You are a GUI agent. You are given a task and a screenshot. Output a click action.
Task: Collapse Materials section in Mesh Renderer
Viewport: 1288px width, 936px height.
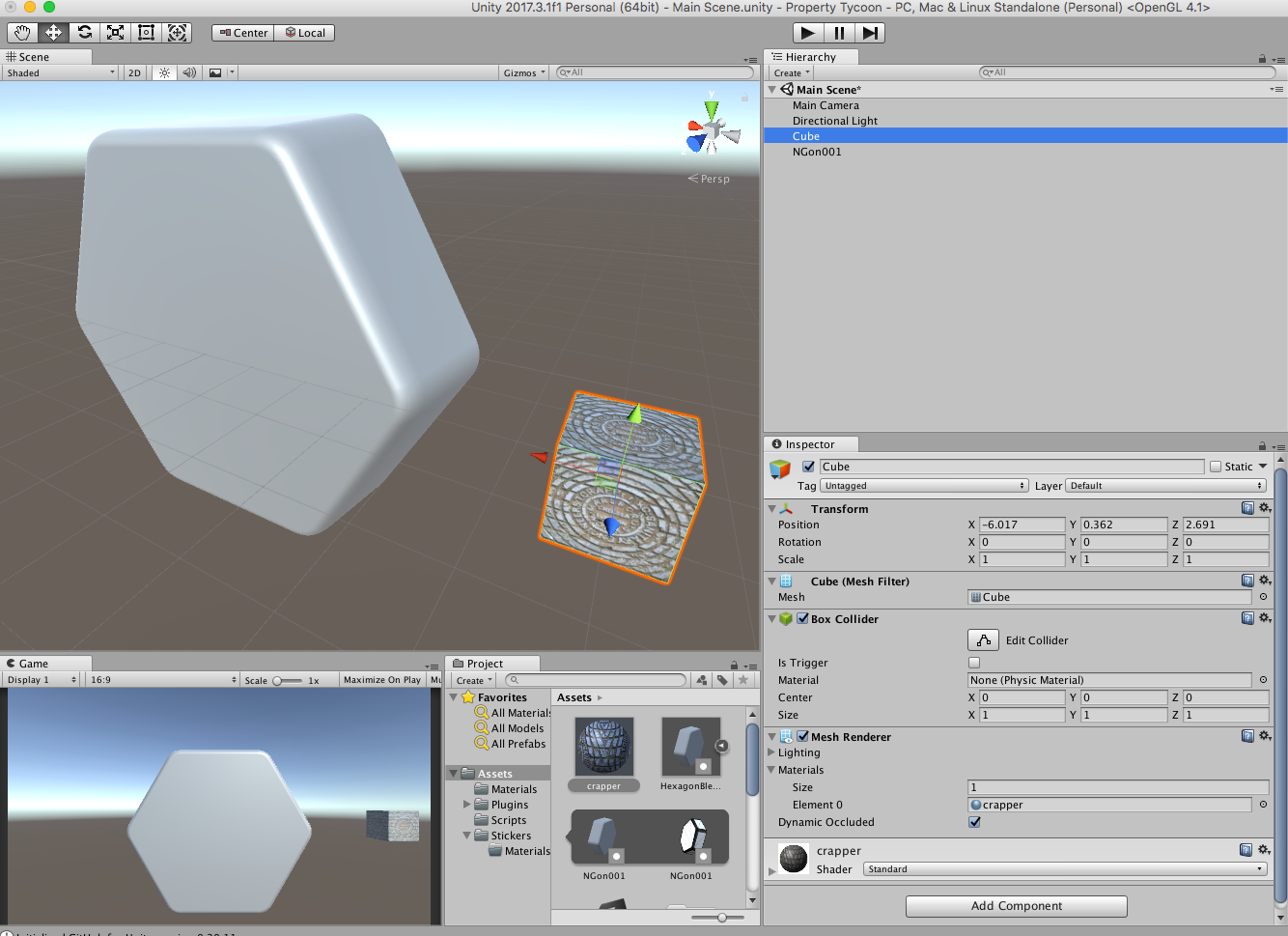pos(771,770)
